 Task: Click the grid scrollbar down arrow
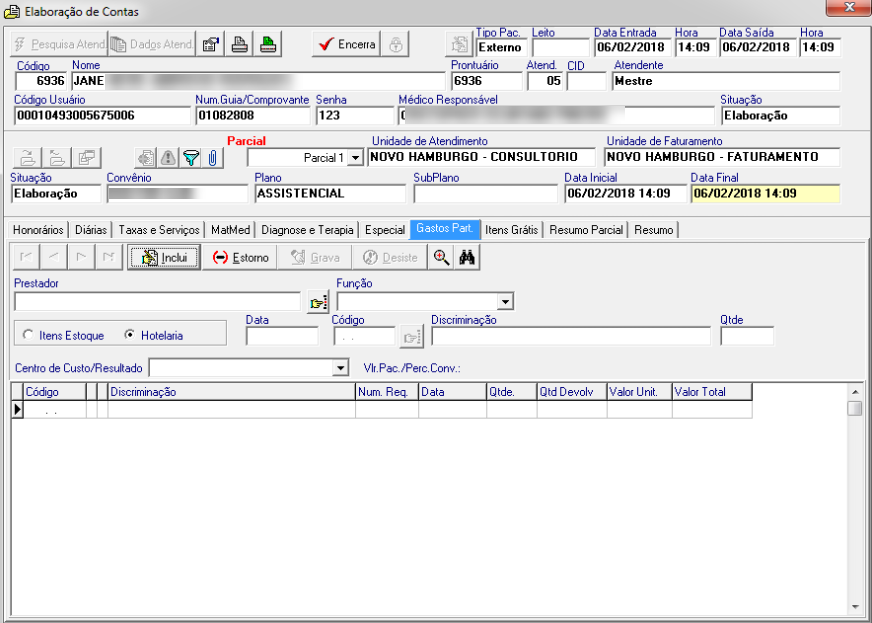coord(855,606)
